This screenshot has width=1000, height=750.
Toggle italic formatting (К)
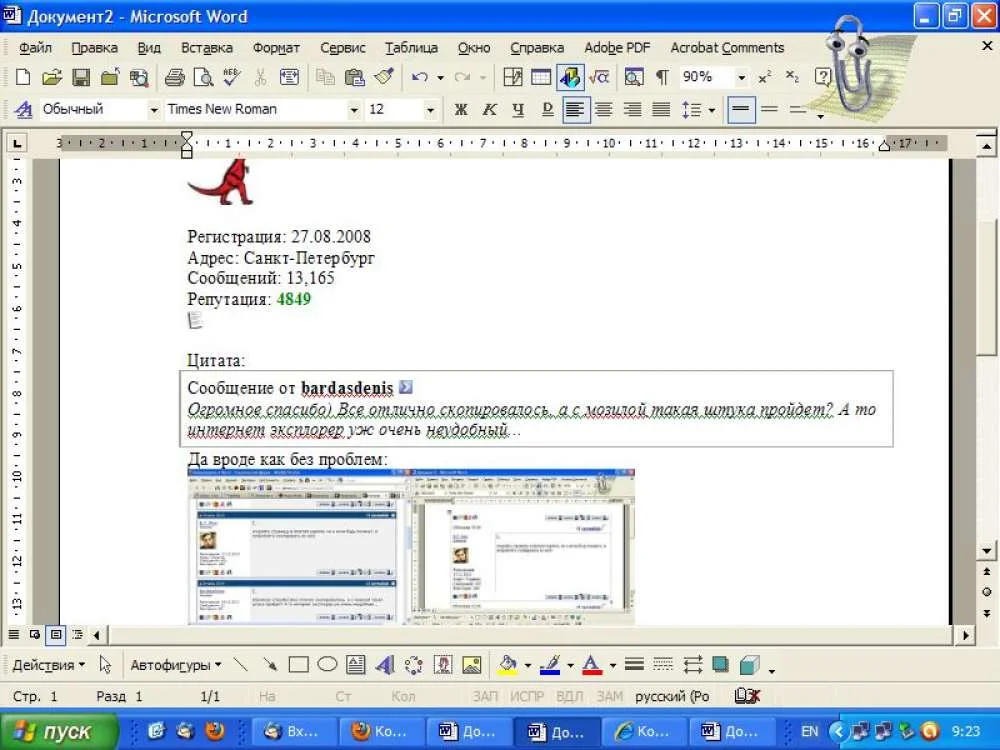click(489, 110)
